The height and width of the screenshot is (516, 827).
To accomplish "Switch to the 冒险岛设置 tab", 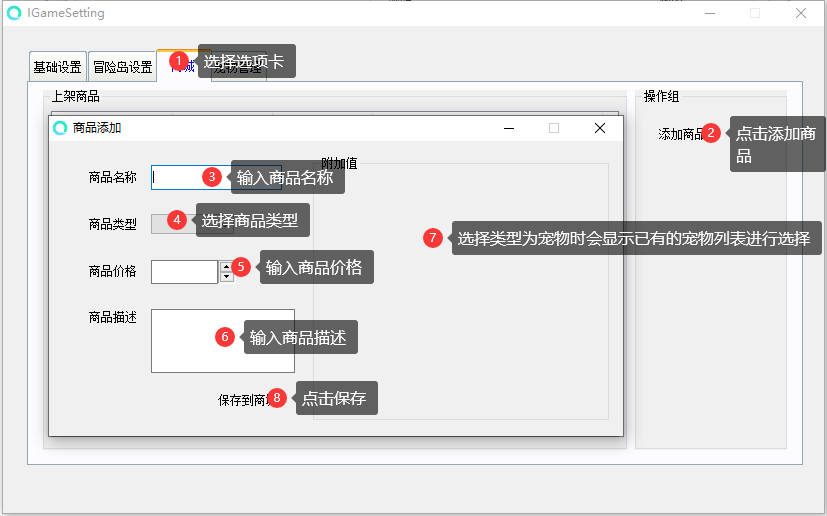I will pos(122,67).
